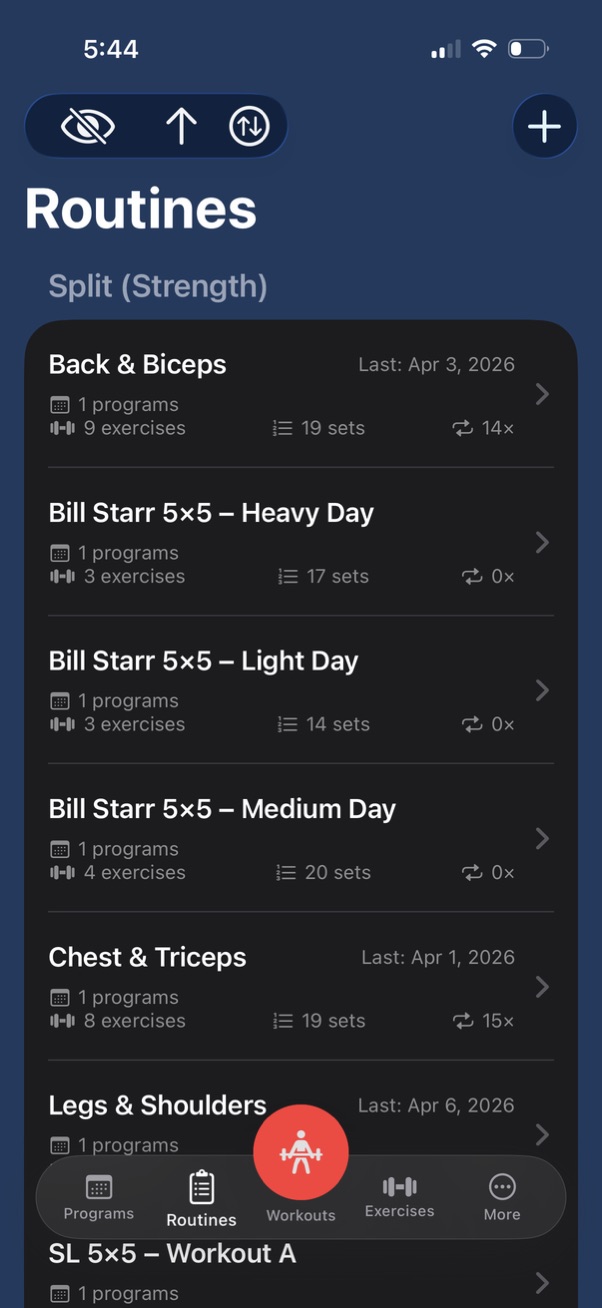Image resolution: width=602 pixels, height=1308 pixels.
Task: Toggle hidden routines with the eye-slash icon
Action: tap(89, 126)
